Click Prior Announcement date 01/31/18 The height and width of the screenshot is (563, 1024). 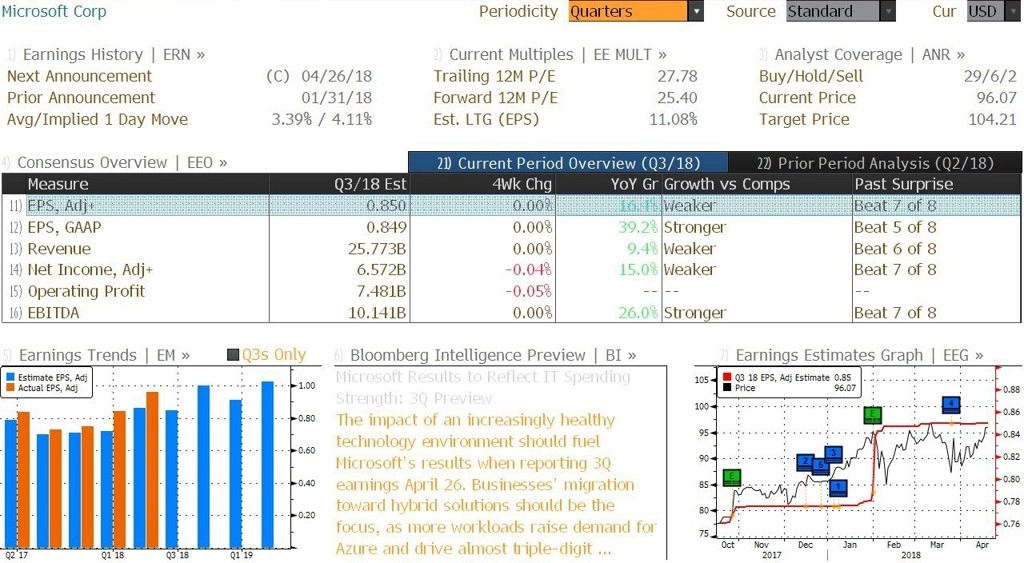(336, 97)
